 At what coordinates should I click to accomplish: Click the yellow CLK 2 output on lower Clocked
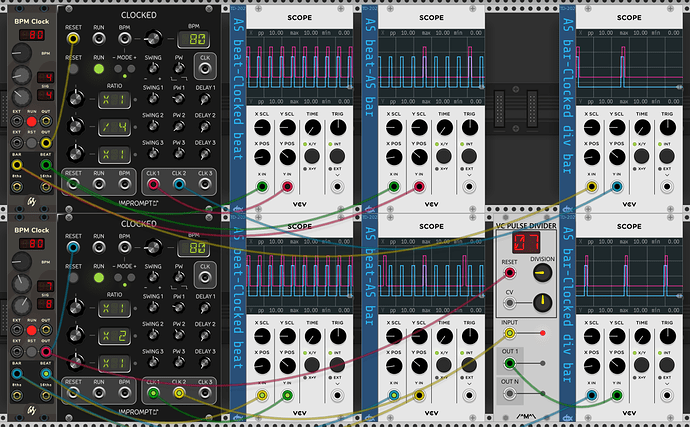[179, 393]
